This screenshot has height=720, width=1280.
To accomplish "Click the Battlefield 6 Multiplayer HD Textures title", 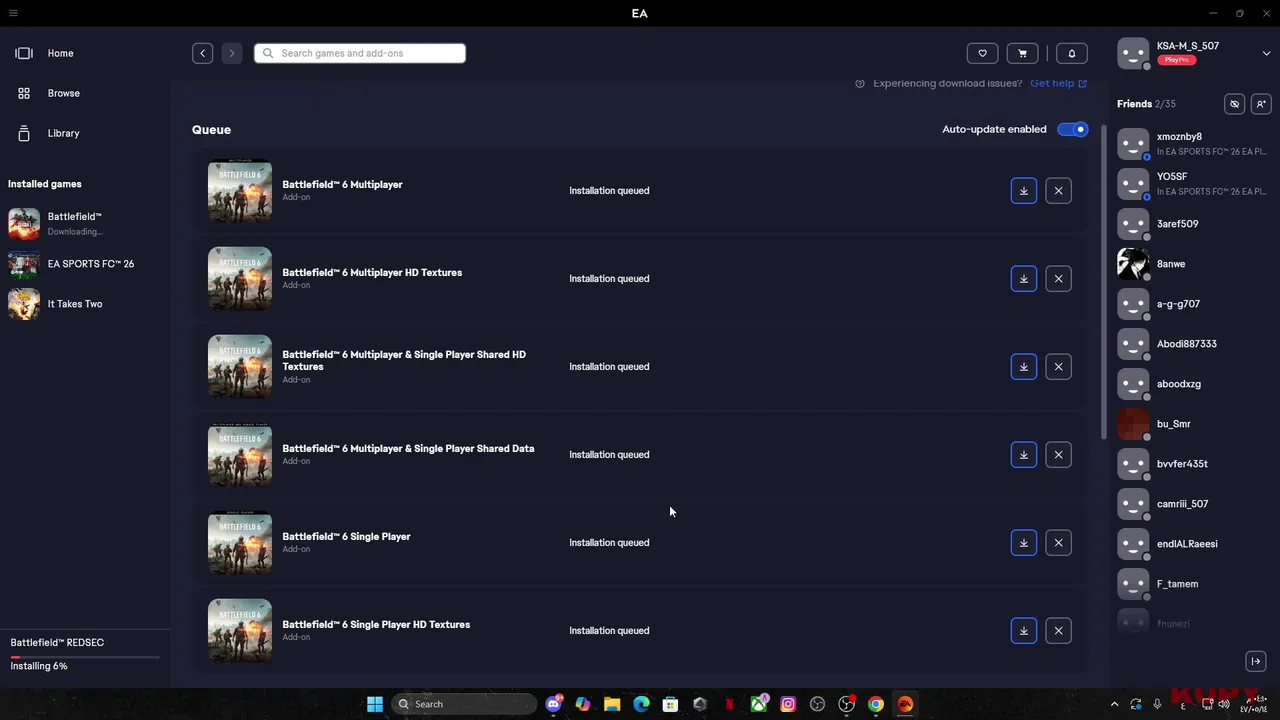I will point(372,272).
